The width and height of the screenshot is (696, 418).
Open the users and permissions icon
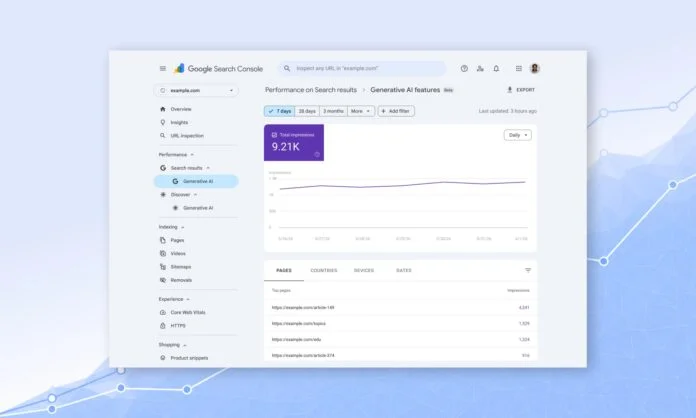pyautogui.click(x=480, y=68)
